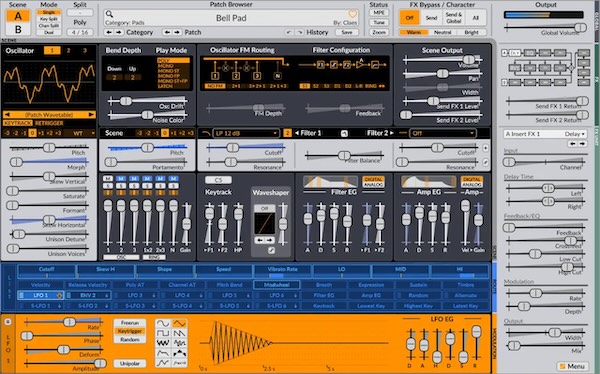The image size is (600, 374).
Task: Toggle Filter EG Digital/Analog mode
Action: click(373, 181)
